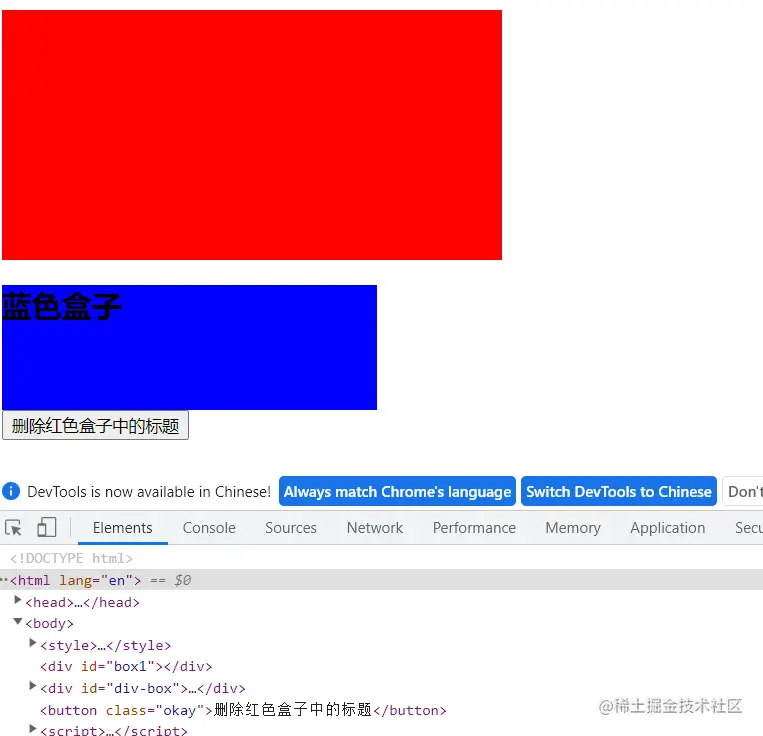This screenshot has width=763, height=736.
Task: Open the Sources tab
Action: [x=291, y=528]
